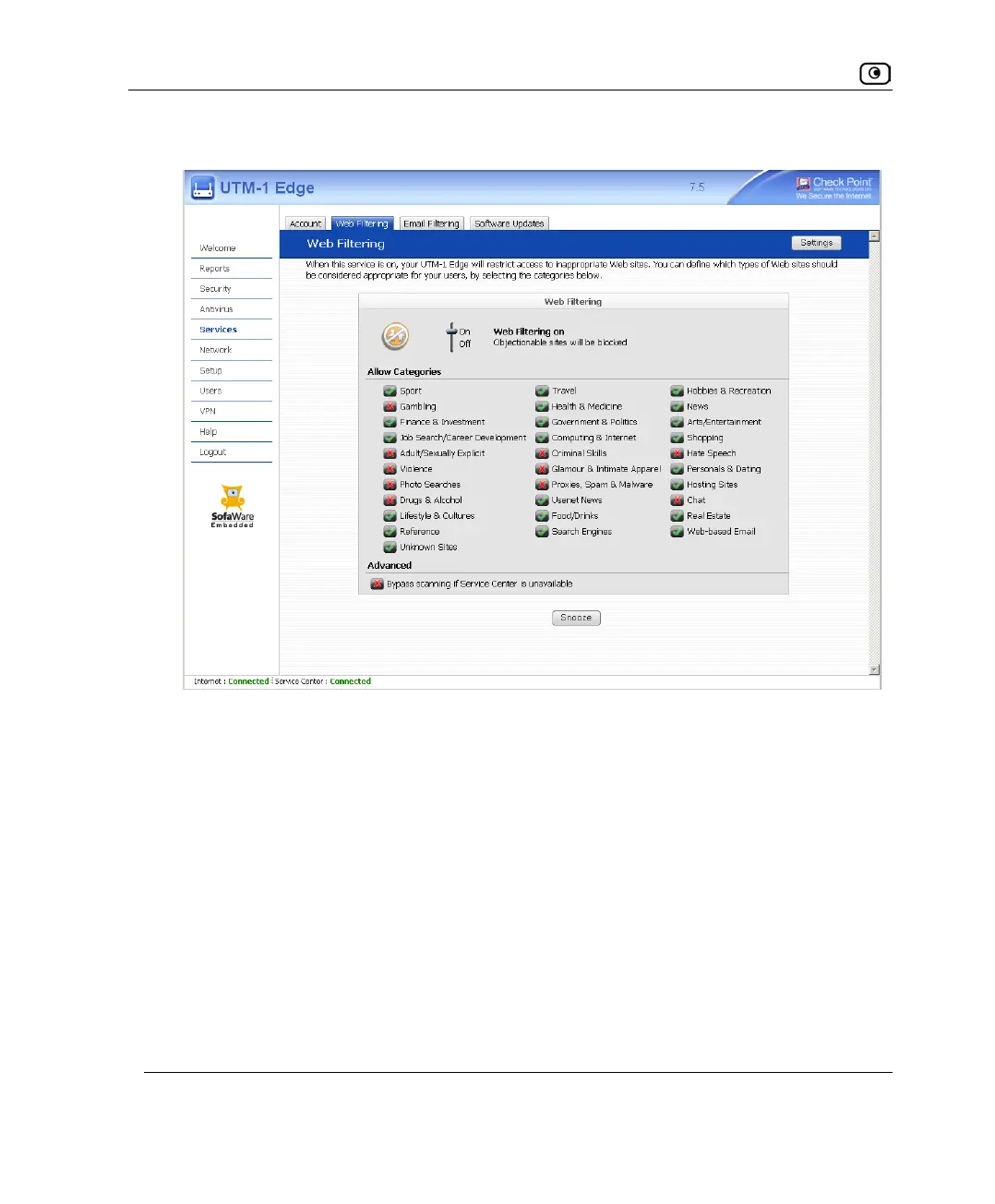
Task: Allow the Violence category
Action: pyautogui.click(x=390, y=469)
